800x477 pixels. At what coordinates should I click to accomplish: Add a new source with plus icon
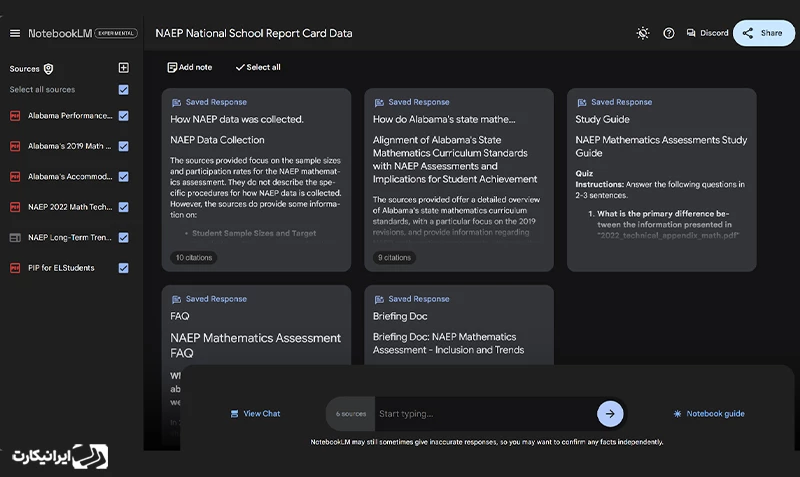pos(123,68)
